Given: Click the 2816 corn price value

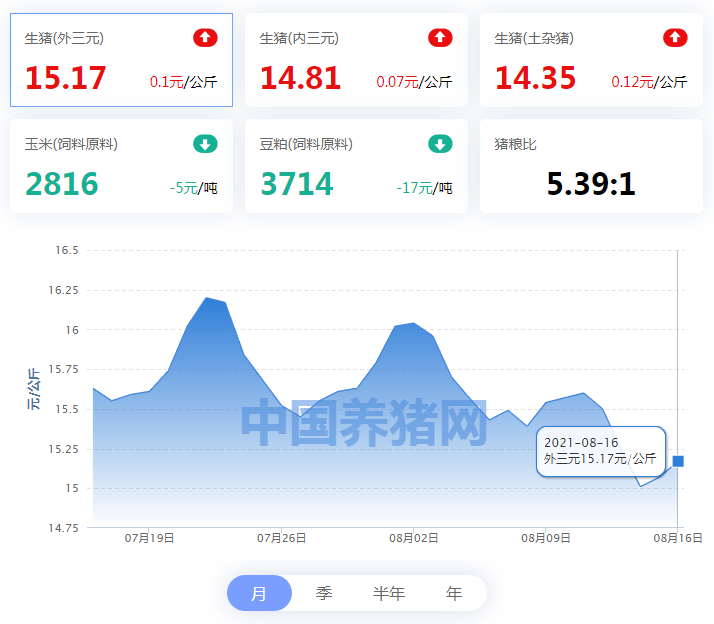Looking at the screenshot, I should 62,184.
